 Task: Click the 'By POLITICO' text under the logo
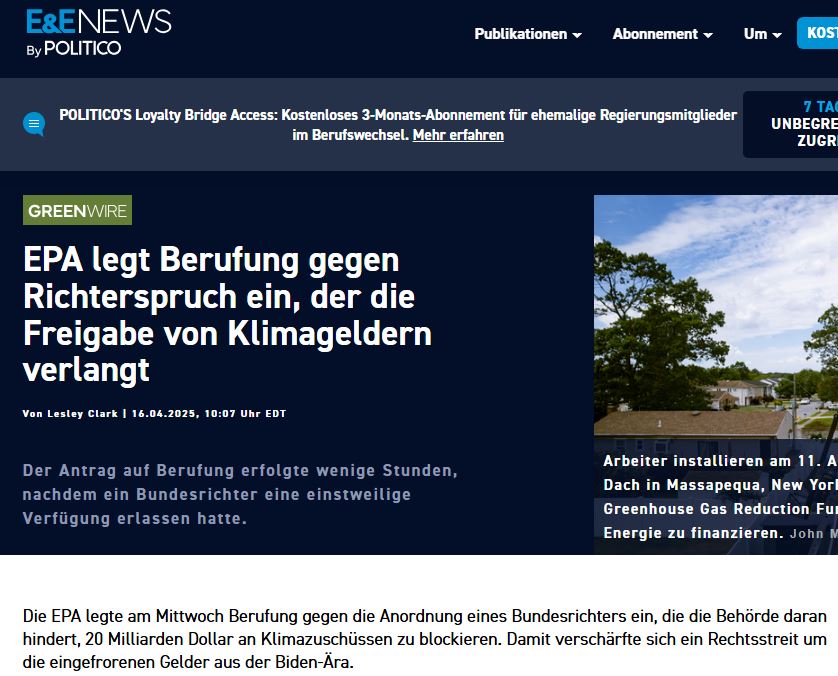click(74, 48)
